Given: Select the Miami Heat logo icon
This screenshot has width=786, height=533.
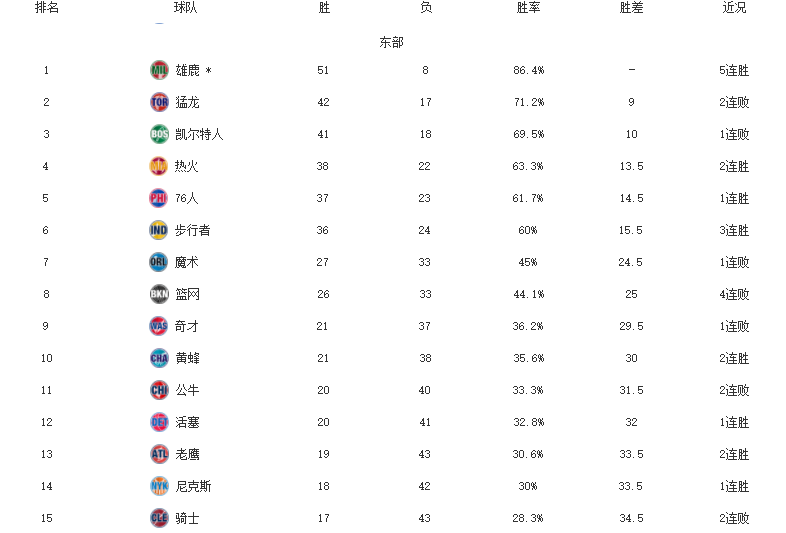Looking at the screenshot, I should coord(159,166).
